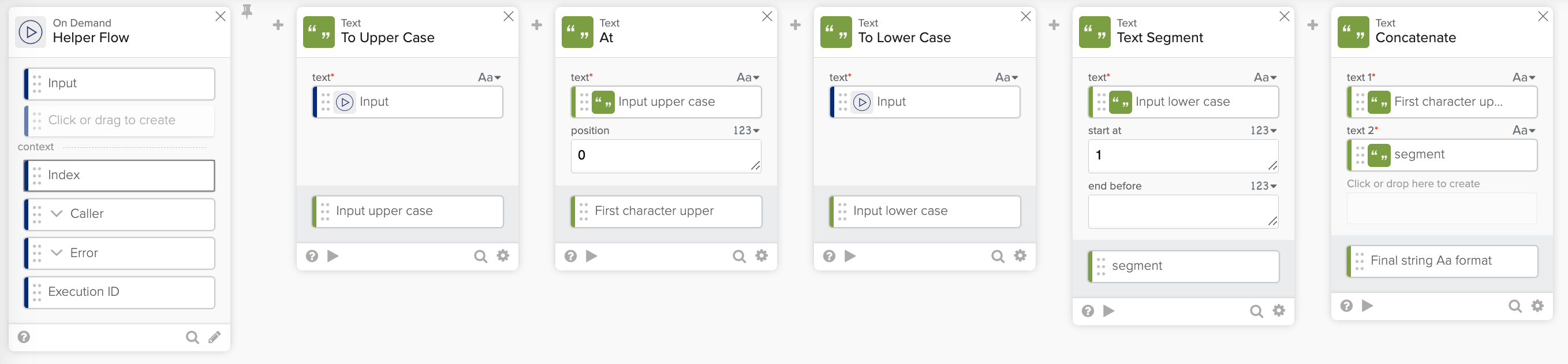Open the 'text 2' type dropdown in Concatenate
This screenshot has height=364, width=1568.
pyautogui.click(x=1524, y=131)
